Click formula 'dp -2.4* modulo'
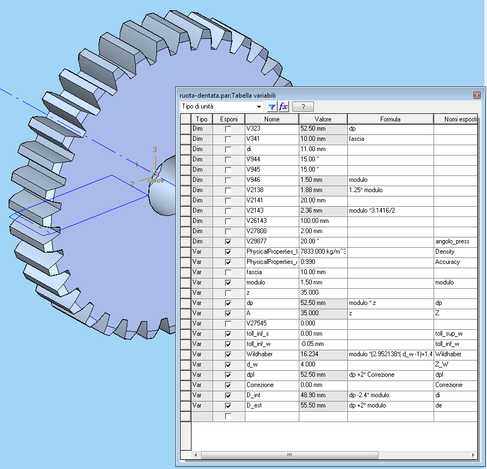The height and width of the screenshot is (469, 487). pos(390,395)
